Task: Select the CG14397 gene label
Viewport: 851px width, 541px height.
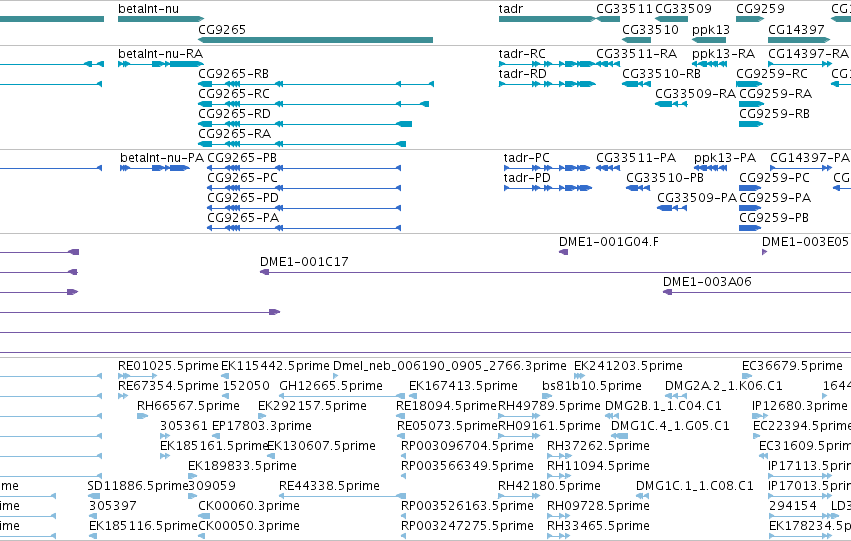Action: [x=796, y=30]
